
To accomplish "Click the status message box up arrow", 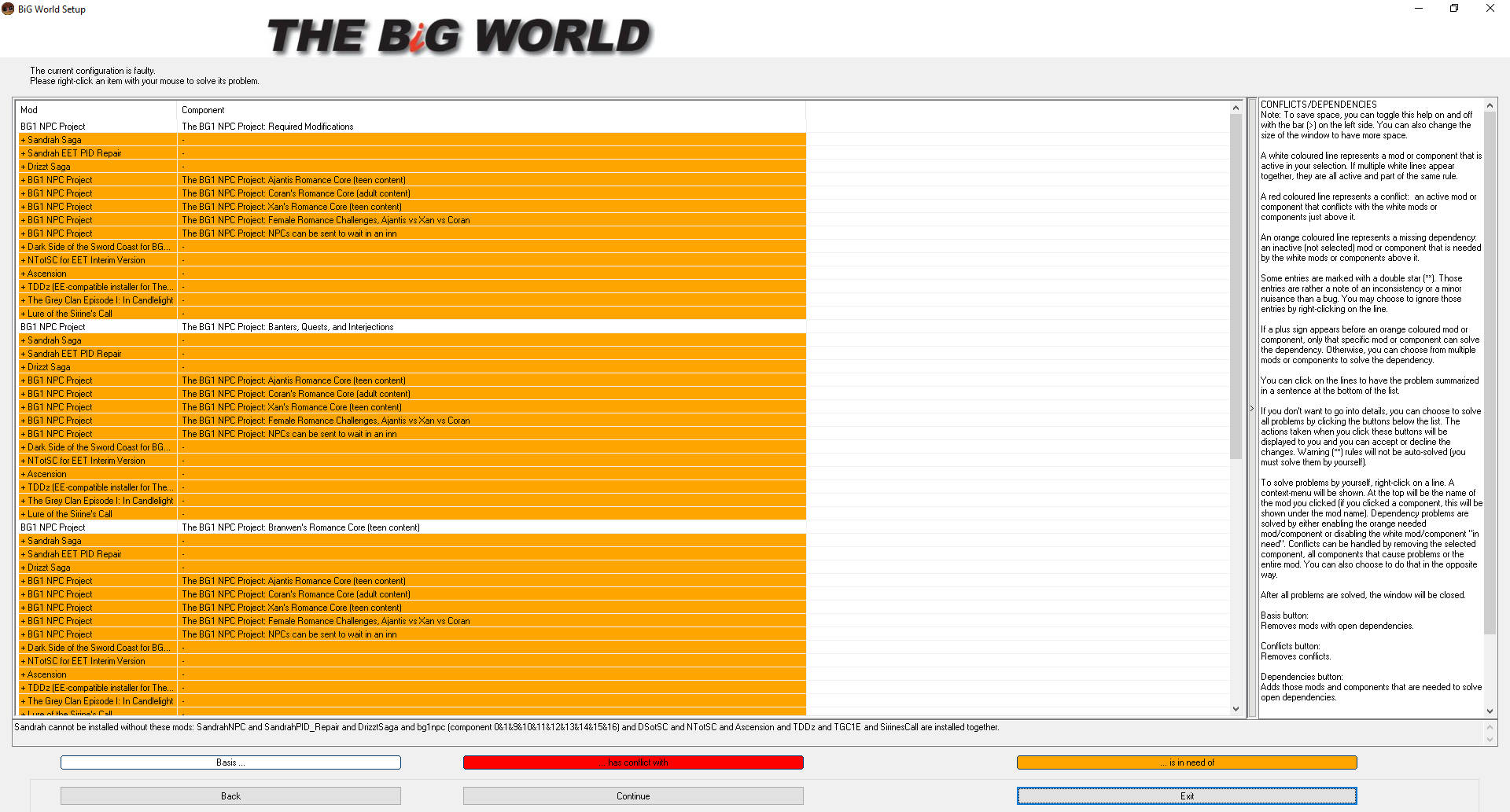I will tap(1490, 728).
